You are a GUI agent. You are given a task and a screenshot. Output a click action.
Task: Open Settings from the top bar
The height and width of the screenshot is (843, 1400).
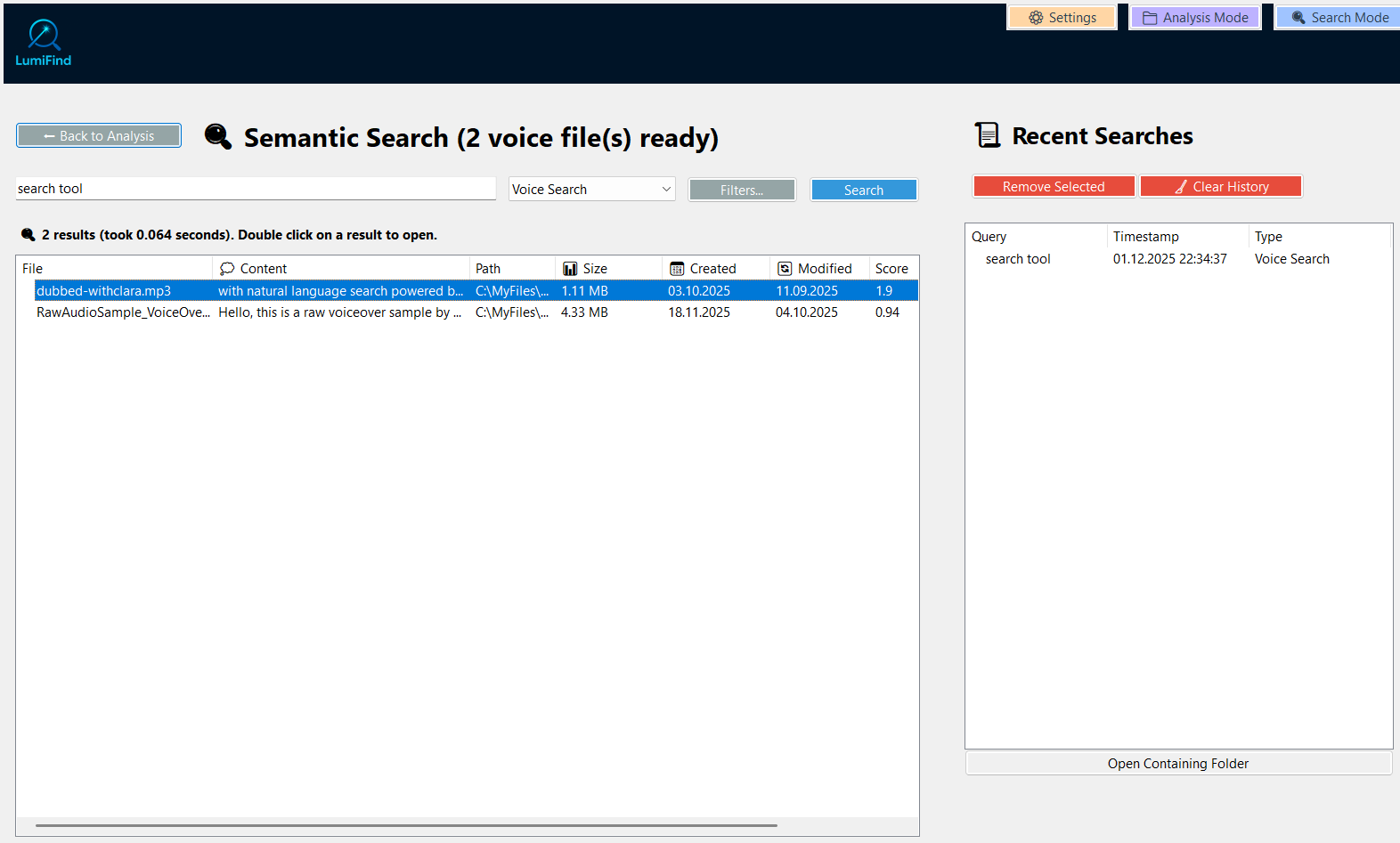[1062, 18]
